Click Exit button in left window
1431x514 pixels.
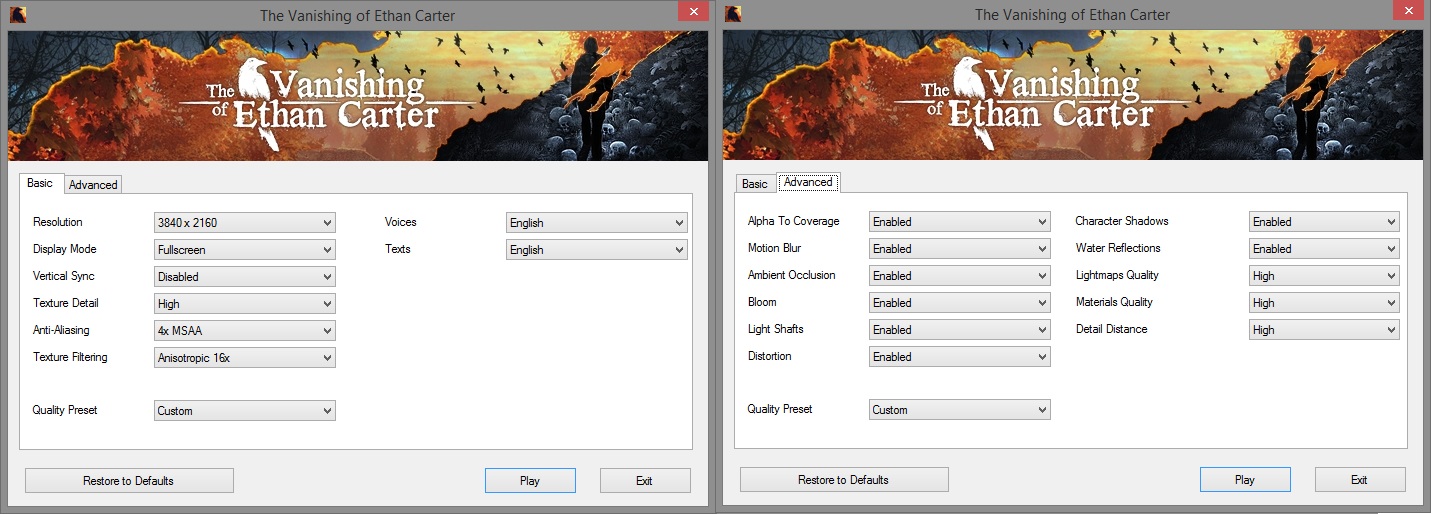pos(645,481)
